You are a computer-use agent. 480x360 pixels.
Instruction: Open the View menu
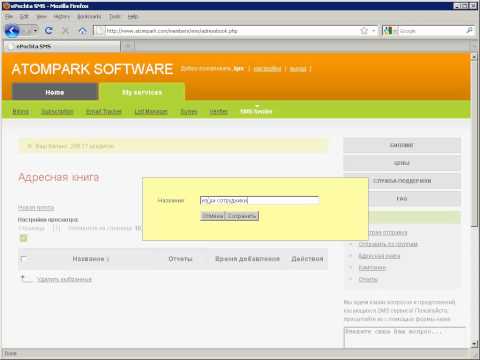coord(42,16)
